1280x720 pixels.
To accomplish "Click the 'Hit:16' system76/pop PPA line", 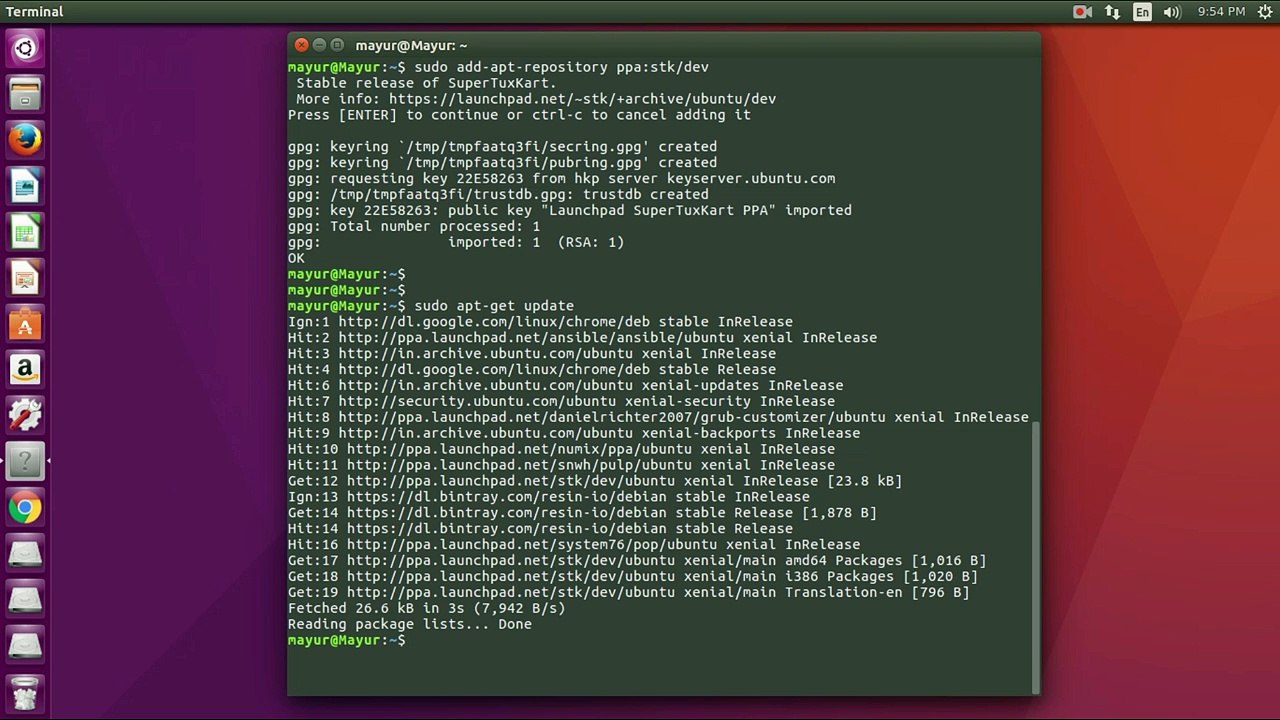I will coord(574,546).
